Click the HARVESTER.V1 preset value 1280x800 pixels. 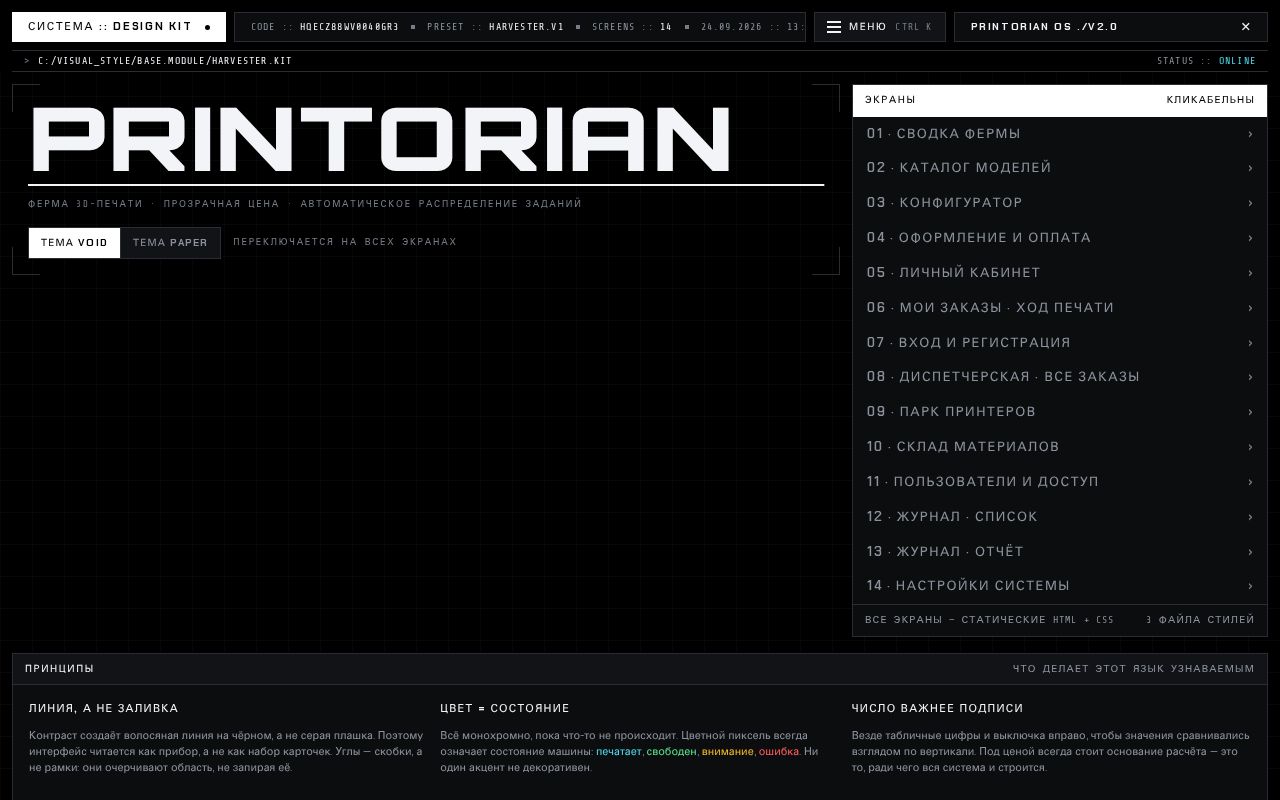click(x=526, y=27)
